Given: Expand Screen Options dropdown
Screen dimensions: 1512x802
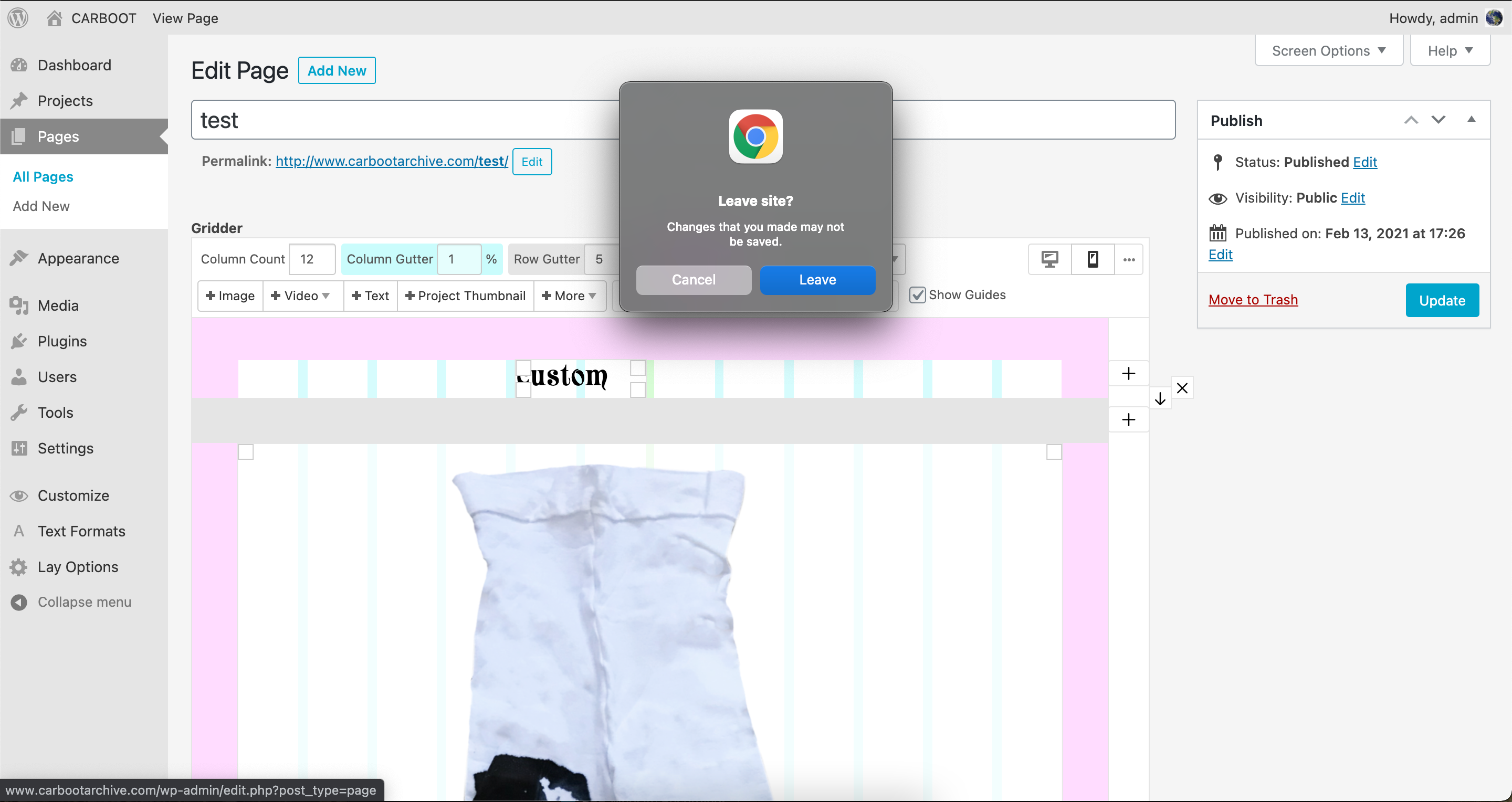Looking at the screenshot, I should tap(1328, 50).
